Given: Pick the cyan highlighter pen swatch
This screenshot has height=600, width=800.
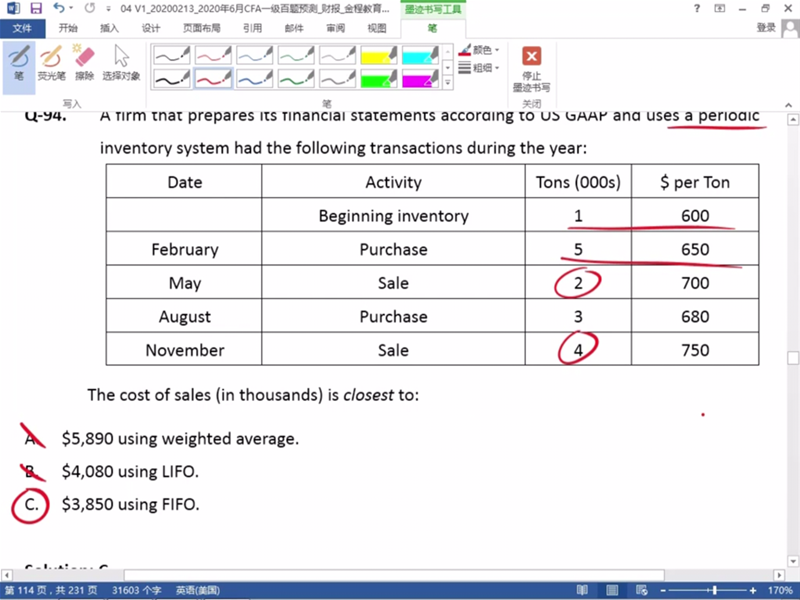Looking at the screenshot, I should pyautogui.click(x=420, y=55).
